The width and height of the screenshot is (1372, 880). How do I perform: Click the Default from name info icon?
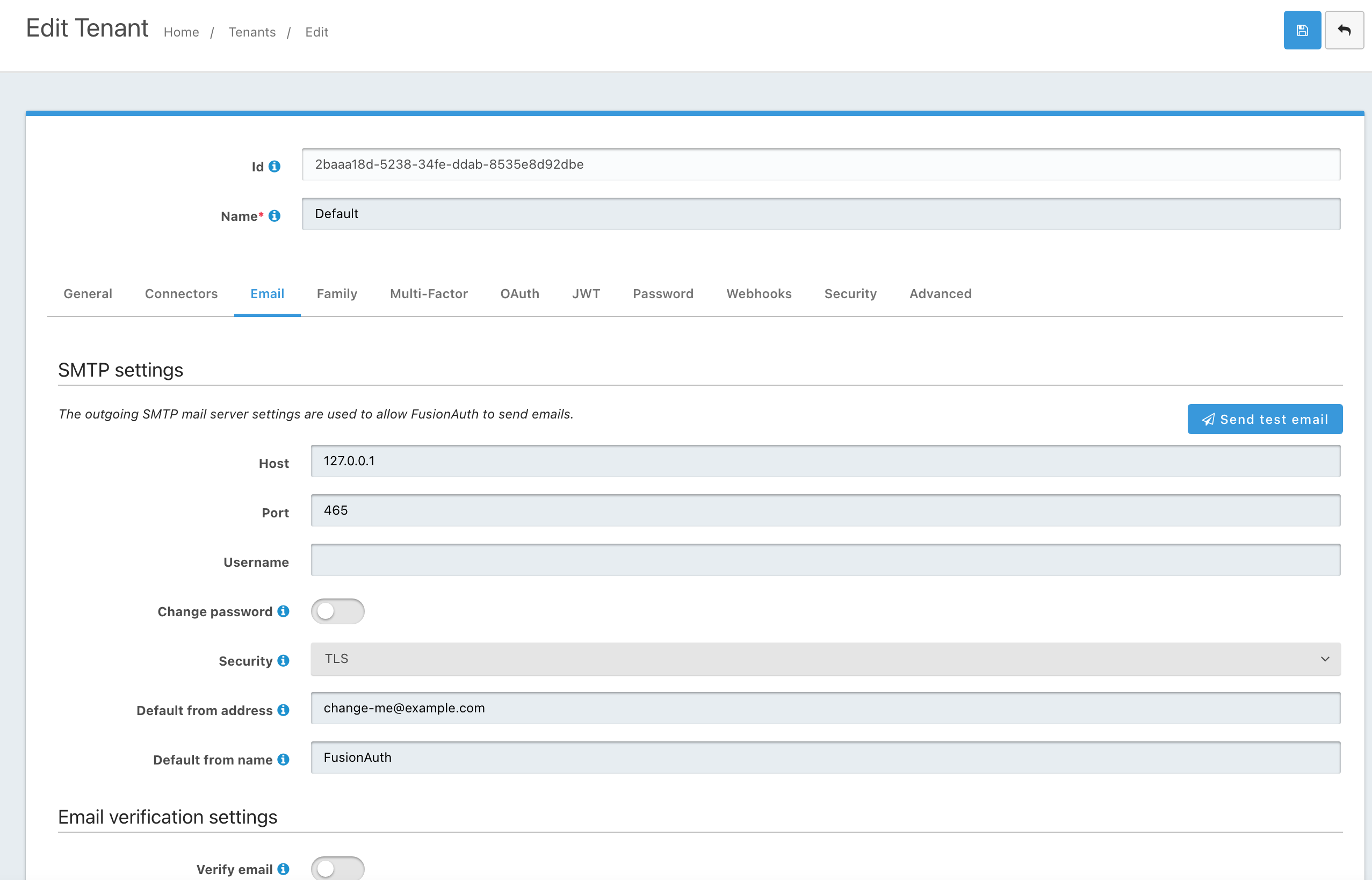pos(284,760)
